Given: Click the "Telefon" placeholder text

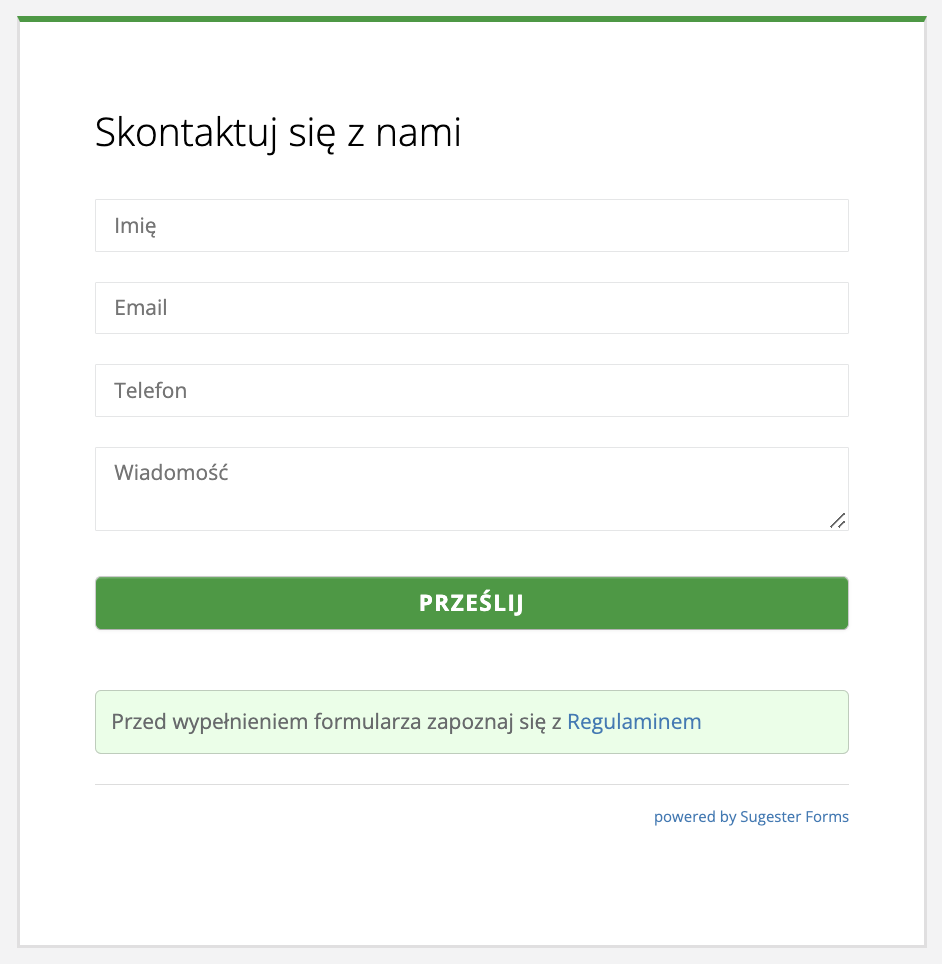Looking at the screenshot, I should (x=151, y=390).
